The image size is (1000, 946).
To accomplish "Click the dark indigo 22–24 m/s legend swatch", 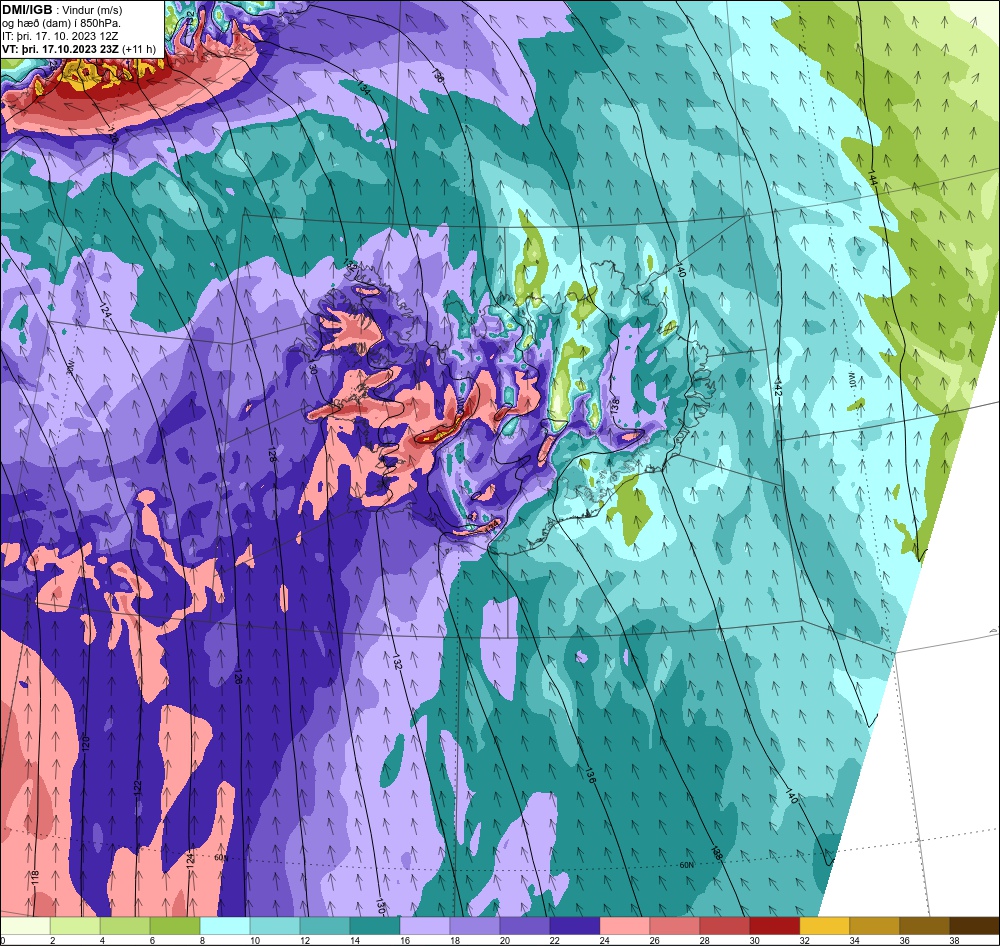I will (575, 926).
